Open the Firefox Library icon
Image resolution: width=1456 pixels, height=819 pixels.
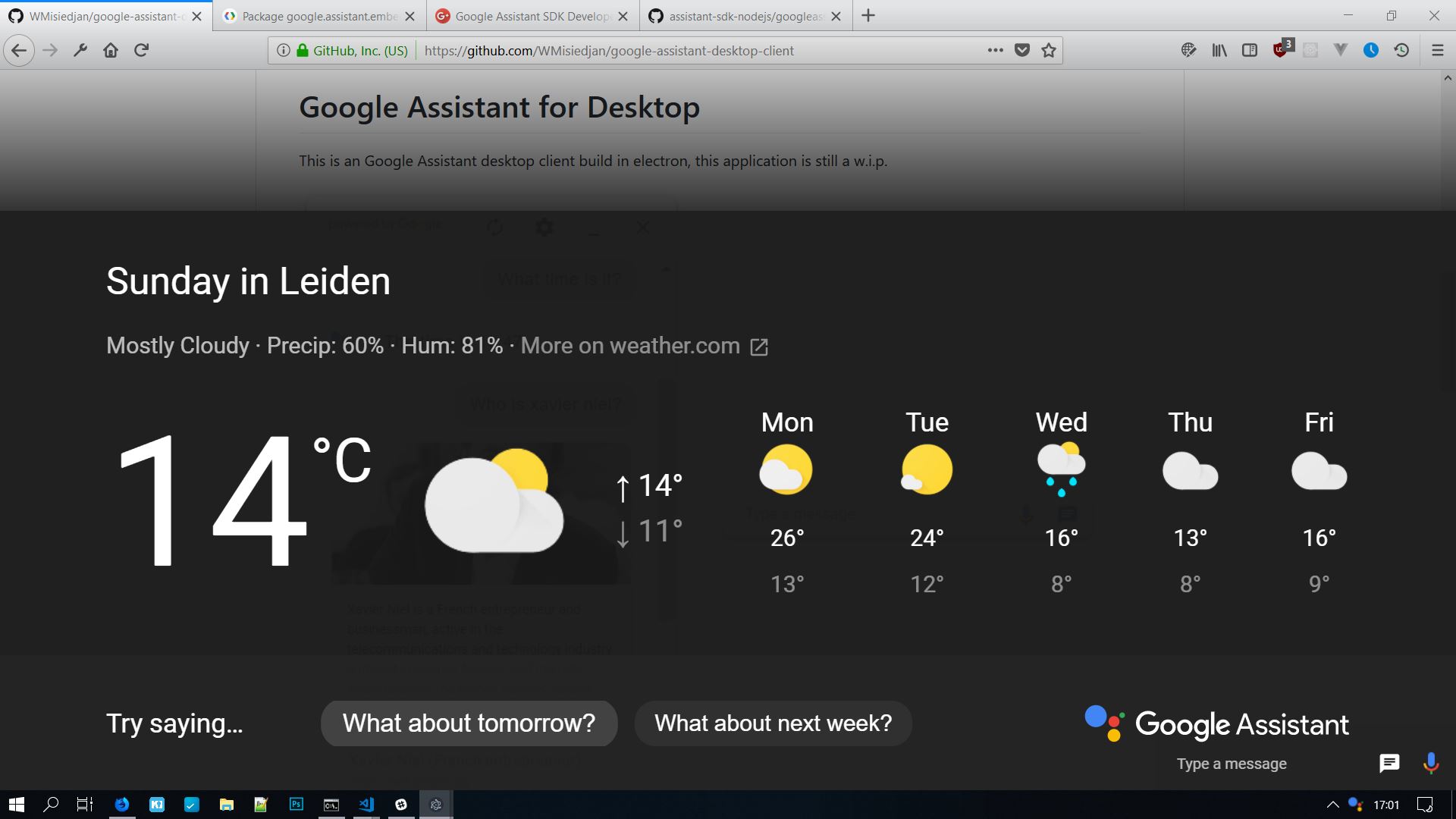1219,50
